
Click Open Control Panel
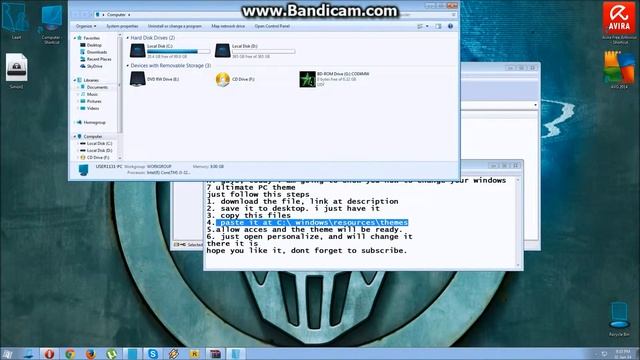[272, 26]
